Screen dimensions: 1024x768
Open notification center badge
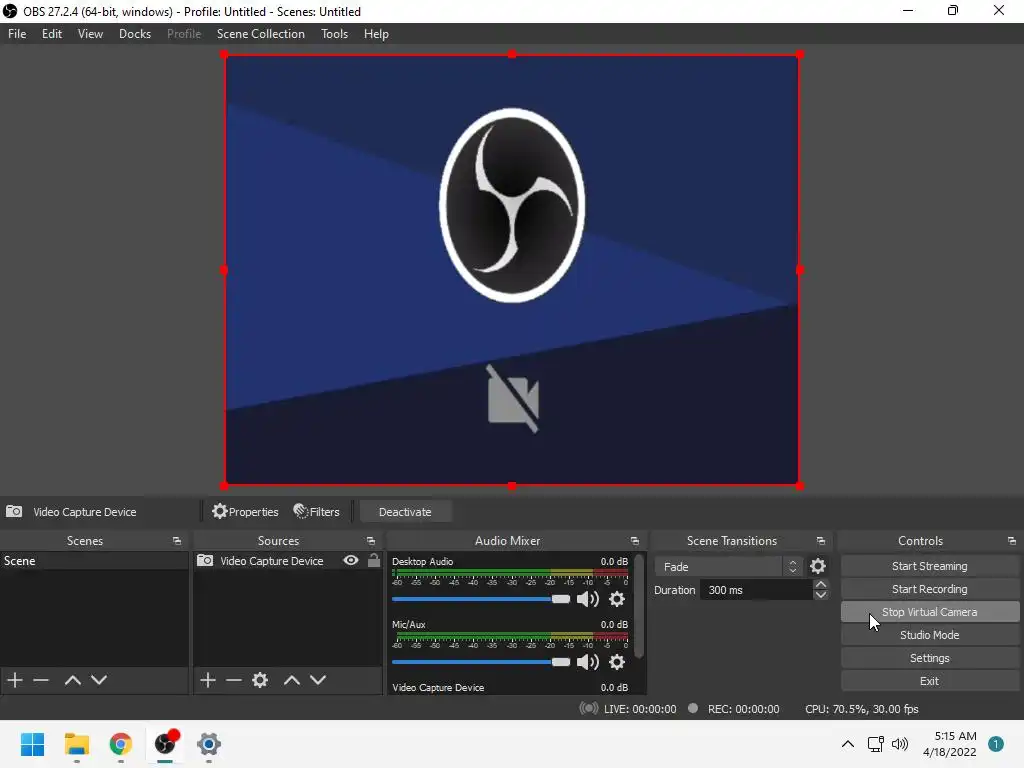point(996,744)
